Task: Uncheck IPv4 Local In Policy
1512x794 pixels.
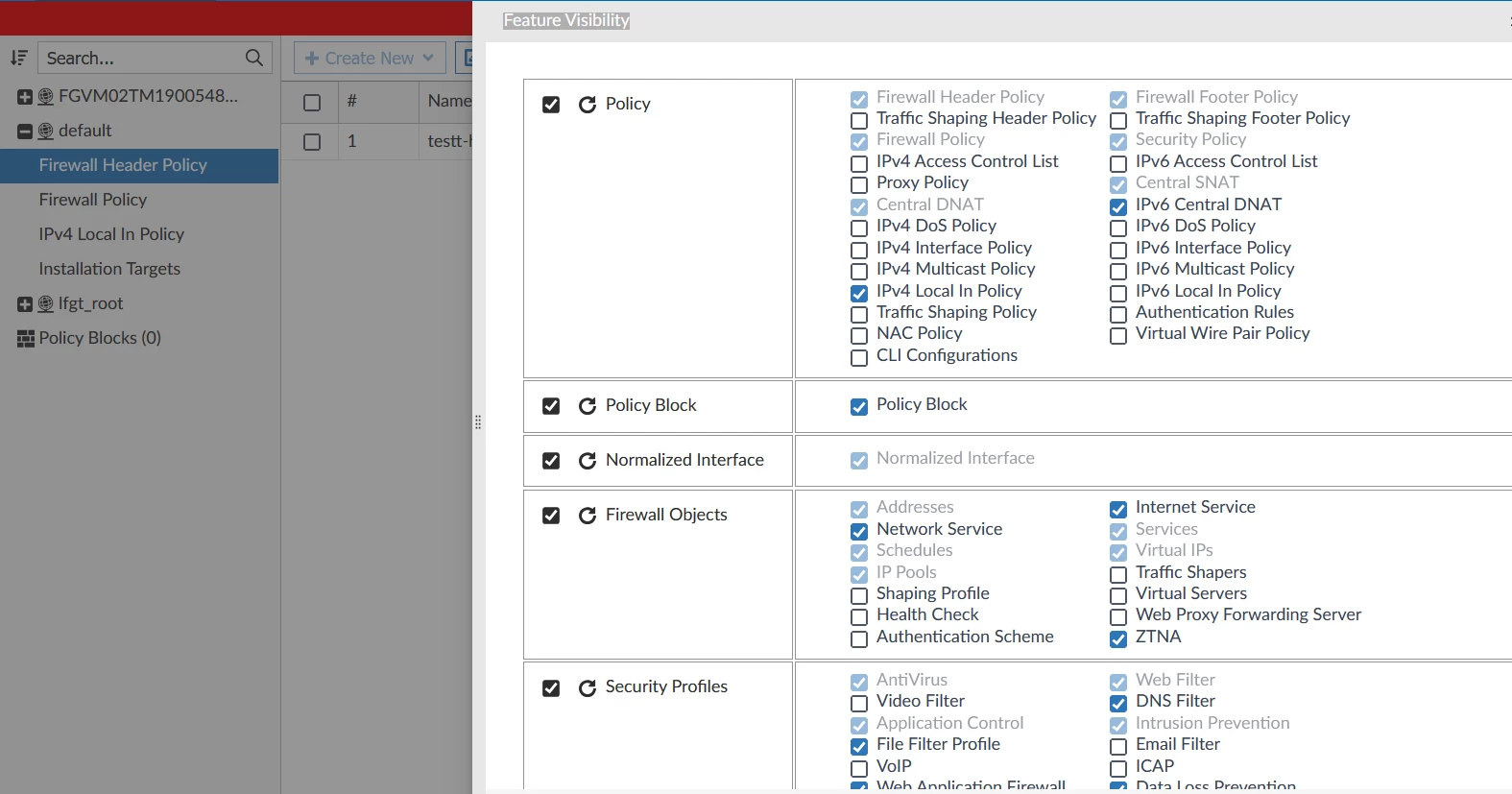Action: (x=859, y=293)
